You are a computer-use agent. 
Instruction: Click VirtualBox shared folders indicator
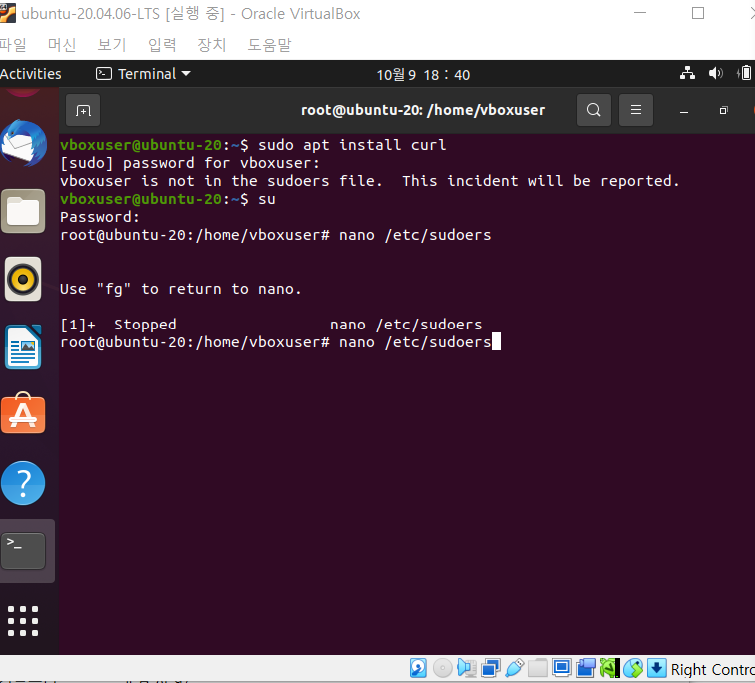tap(538, 668)
